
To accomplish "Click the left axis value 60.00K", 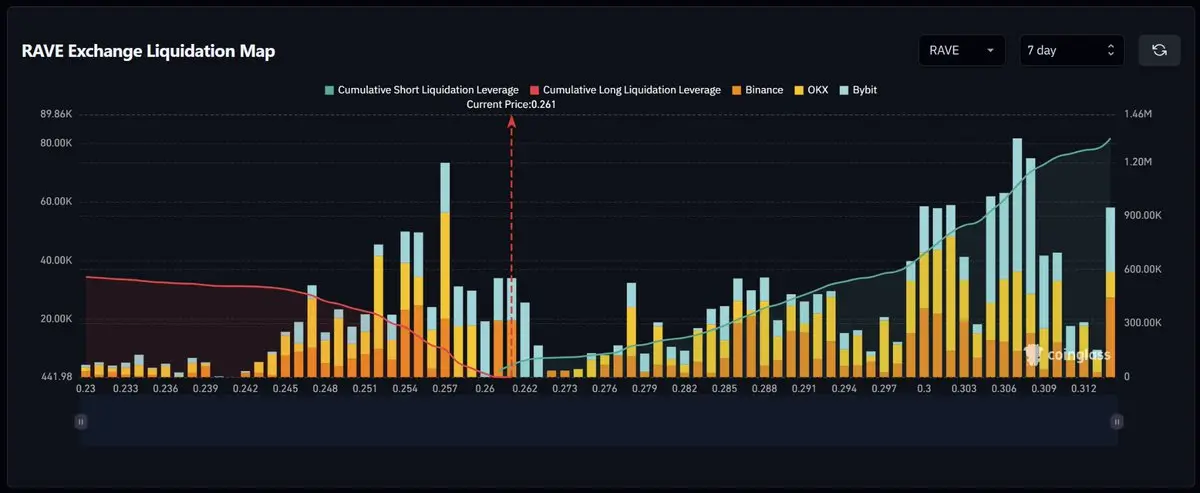I will (55, 202).
